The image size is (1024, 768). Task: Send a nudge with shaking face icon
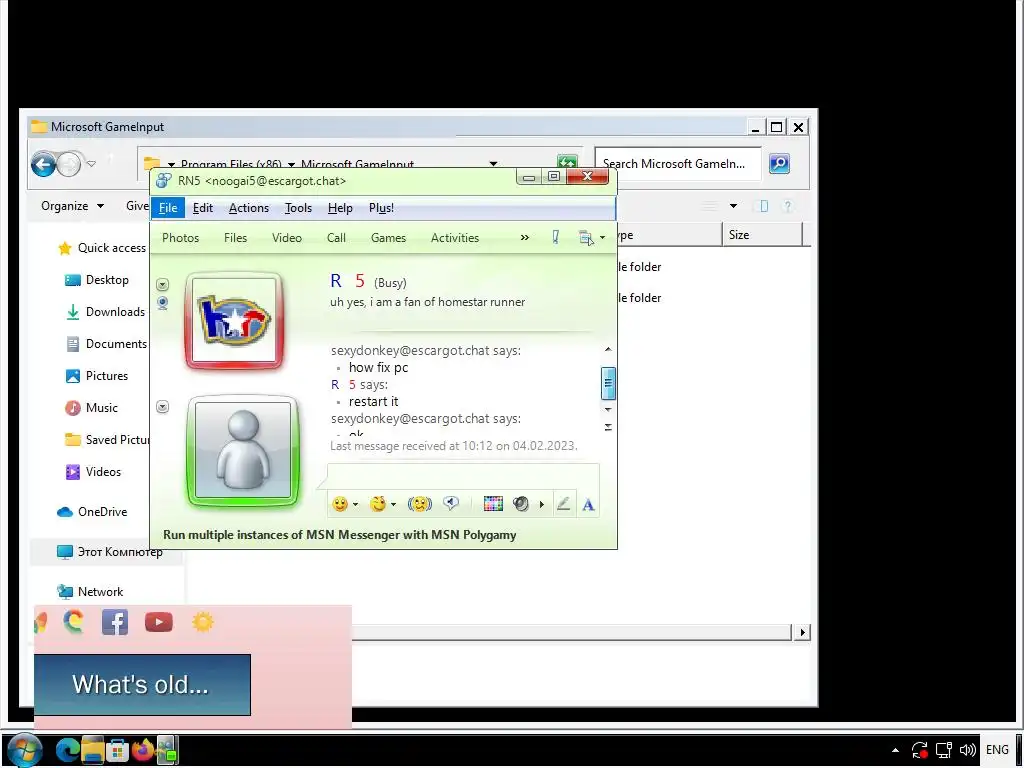[x=419, y=504]
